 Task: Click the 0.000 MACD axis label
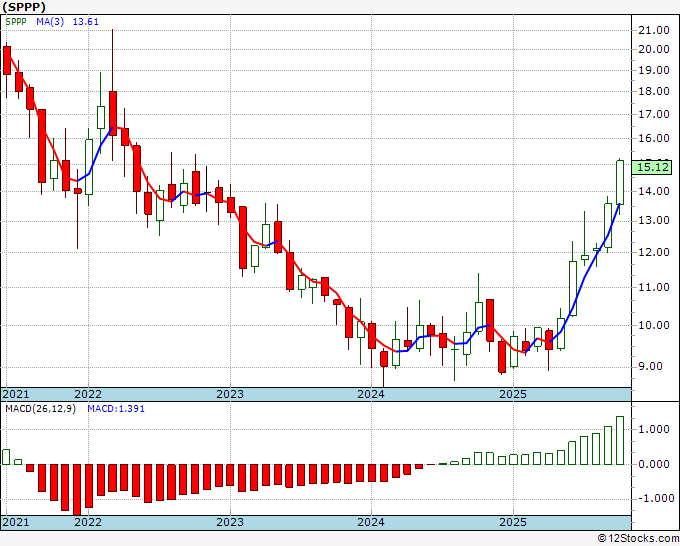click(x=654, y=464)
